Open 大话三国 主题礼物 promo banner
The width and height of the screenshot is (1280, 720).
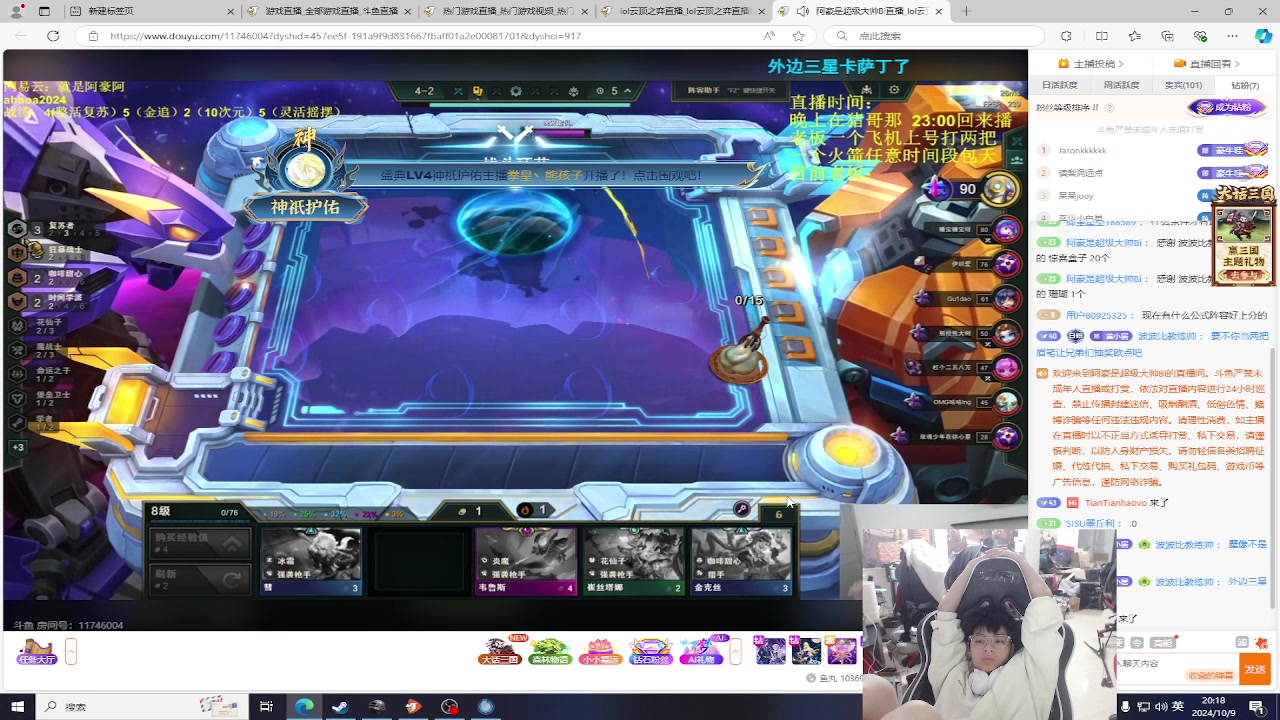coord(1243,234)
